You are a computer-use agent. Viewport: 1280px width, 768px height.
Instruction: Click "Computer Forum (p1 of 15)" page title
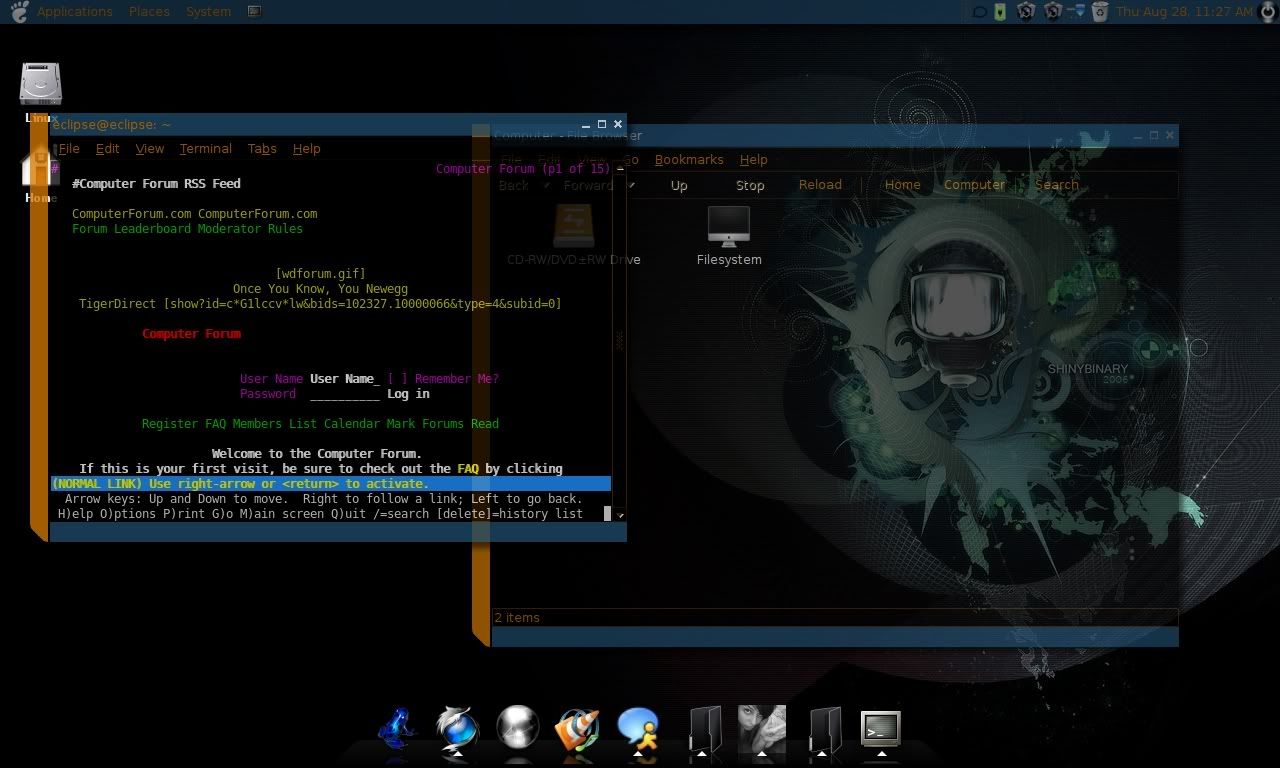523,169
